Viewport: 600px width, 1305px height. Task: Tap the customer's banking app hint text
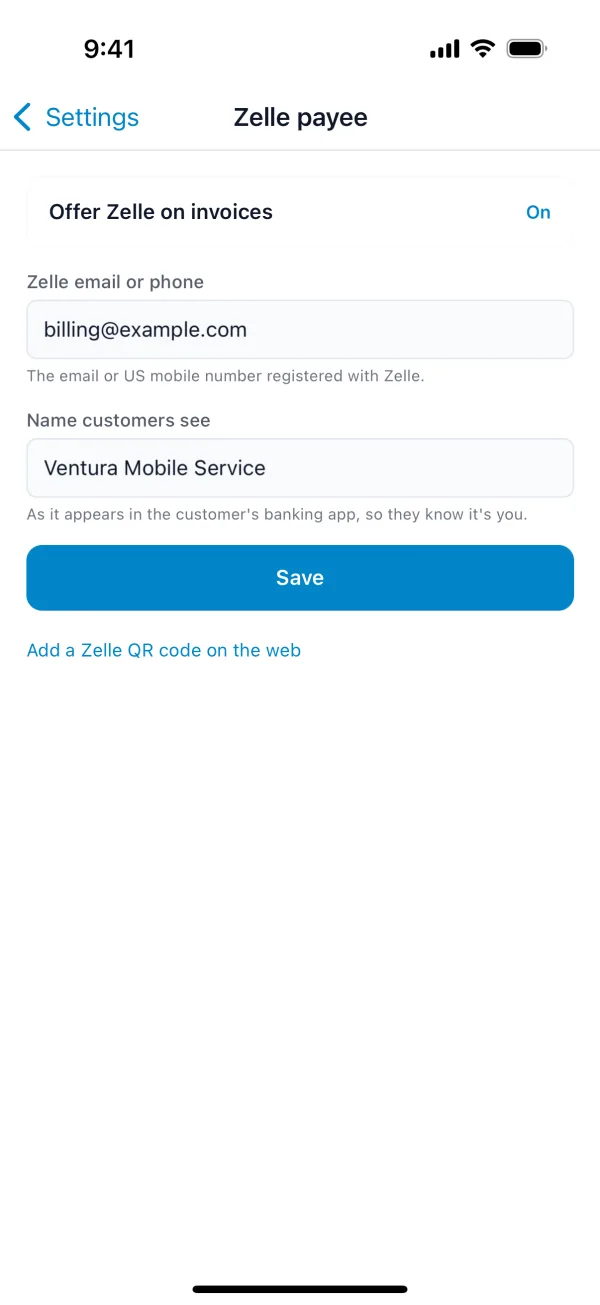click(x=277, y=514)
